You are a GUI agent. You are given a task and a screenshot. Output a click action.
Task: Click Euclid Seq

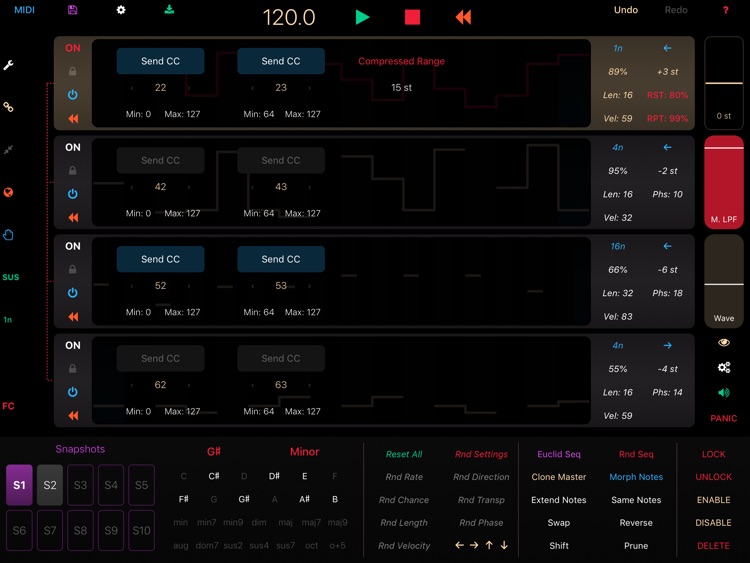coord(559,454)
